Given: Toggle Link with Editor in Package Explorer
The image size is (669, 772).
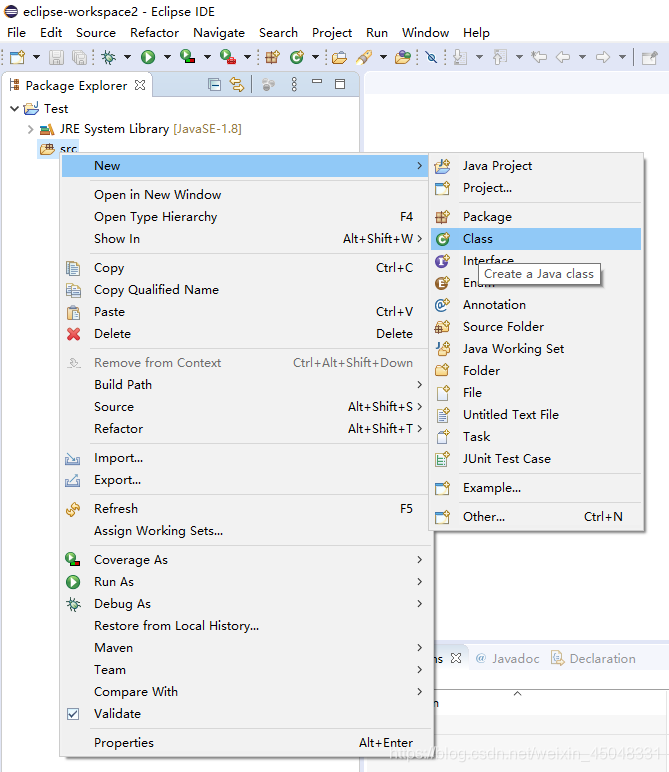Looking at the screenshot, I should coord(237,85).
